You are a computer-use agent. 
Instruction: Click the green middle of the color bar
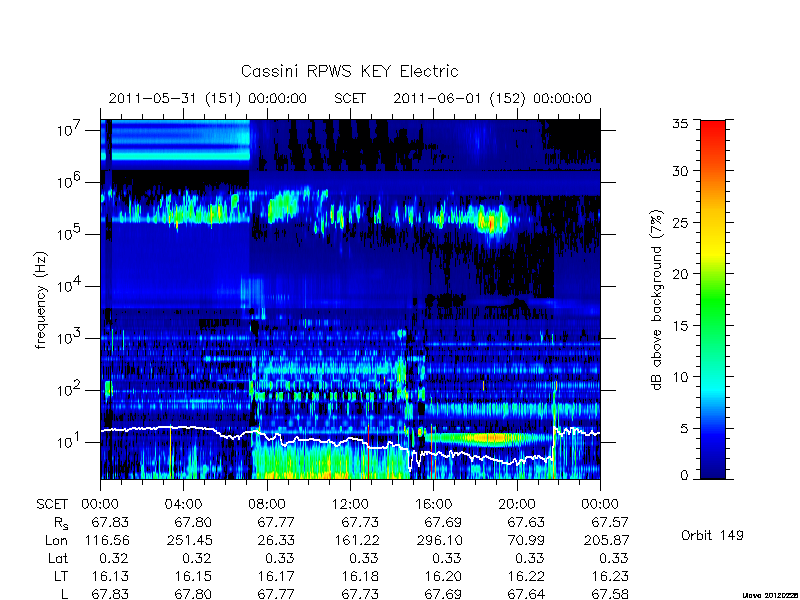(x=713, y=300)
